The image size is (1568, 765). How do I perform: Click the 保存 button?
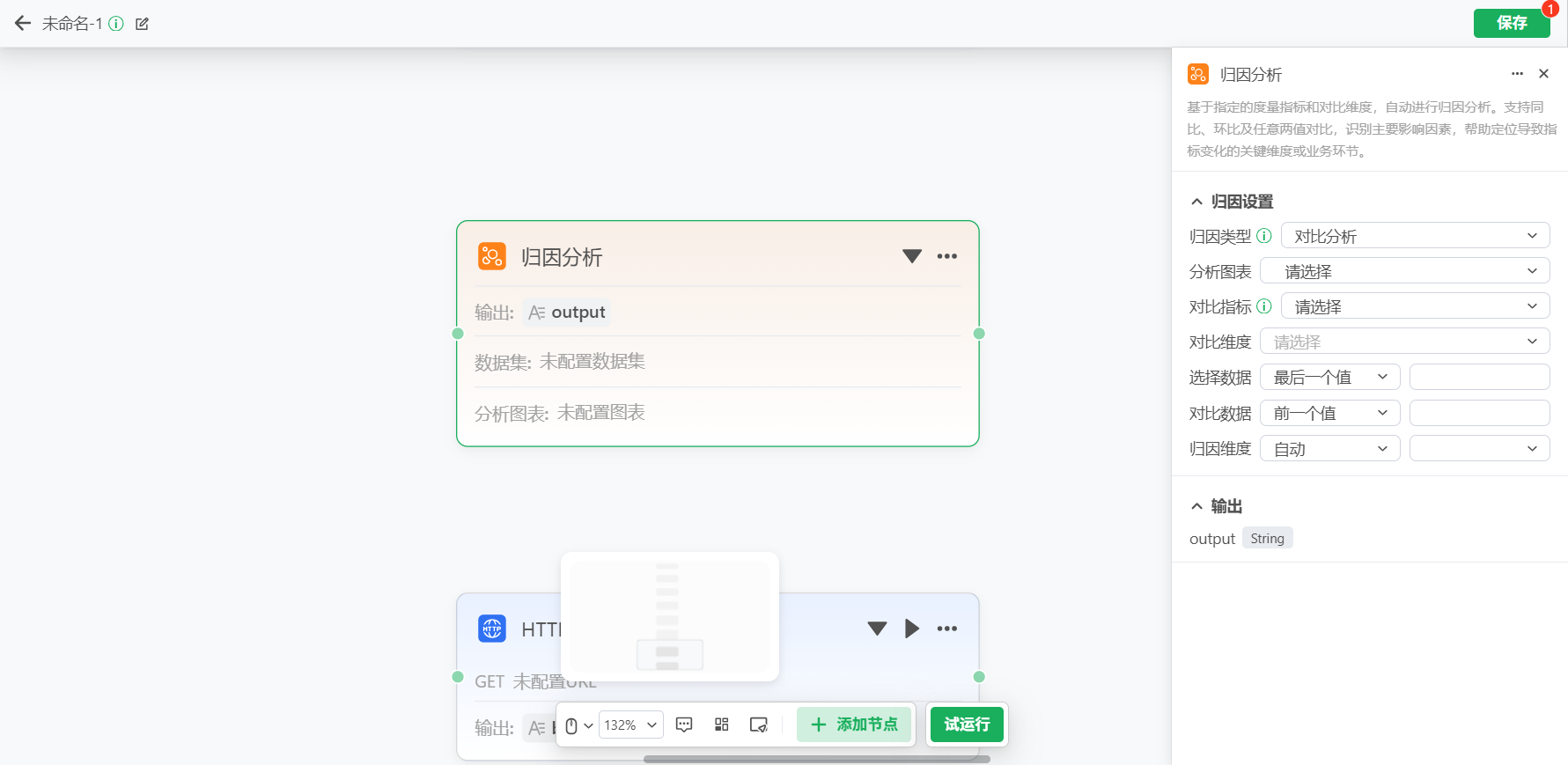(x=1512, y=23)
